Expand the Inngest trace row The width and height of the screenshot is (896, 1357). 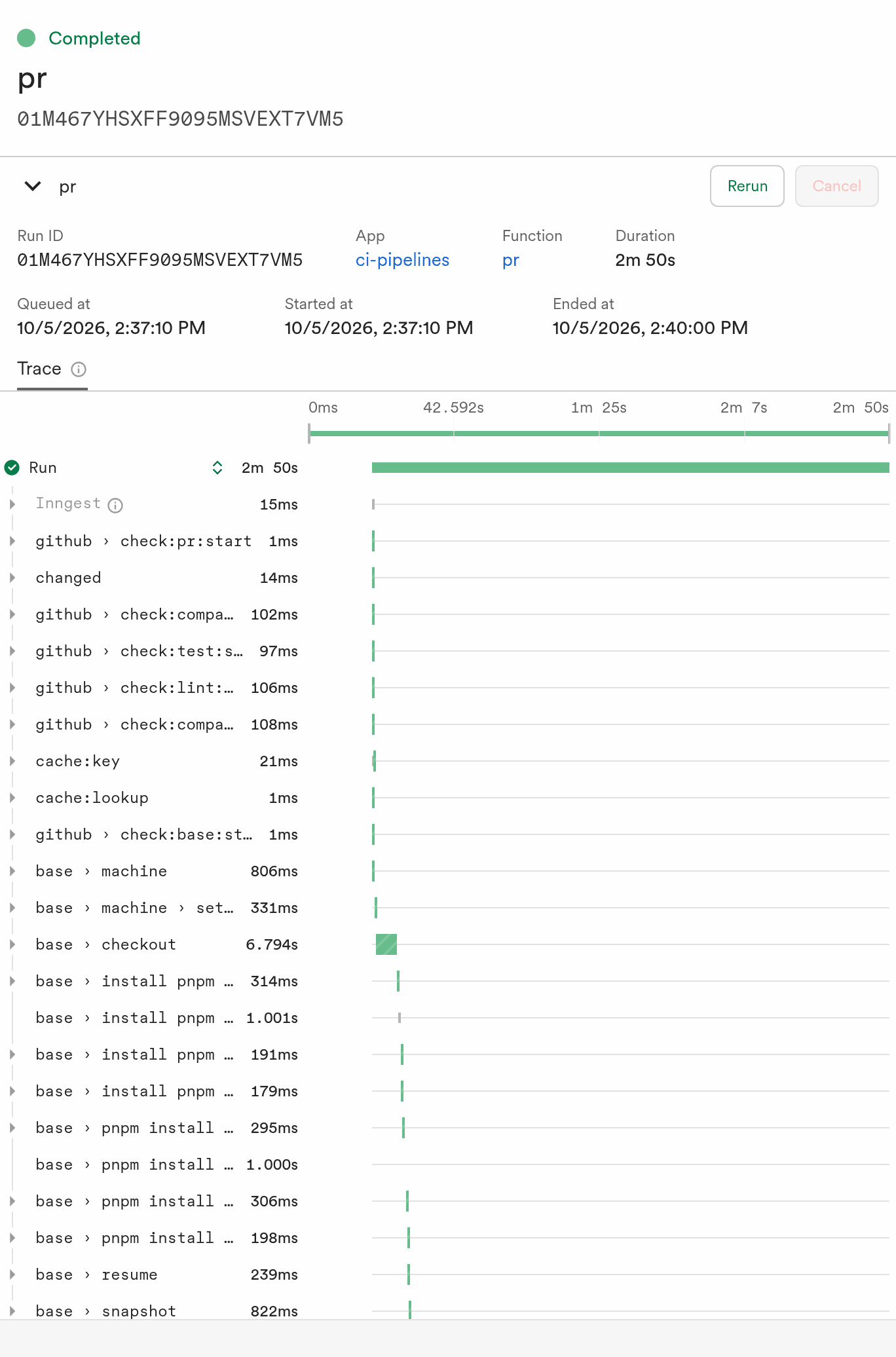click(x=12, y=504)
